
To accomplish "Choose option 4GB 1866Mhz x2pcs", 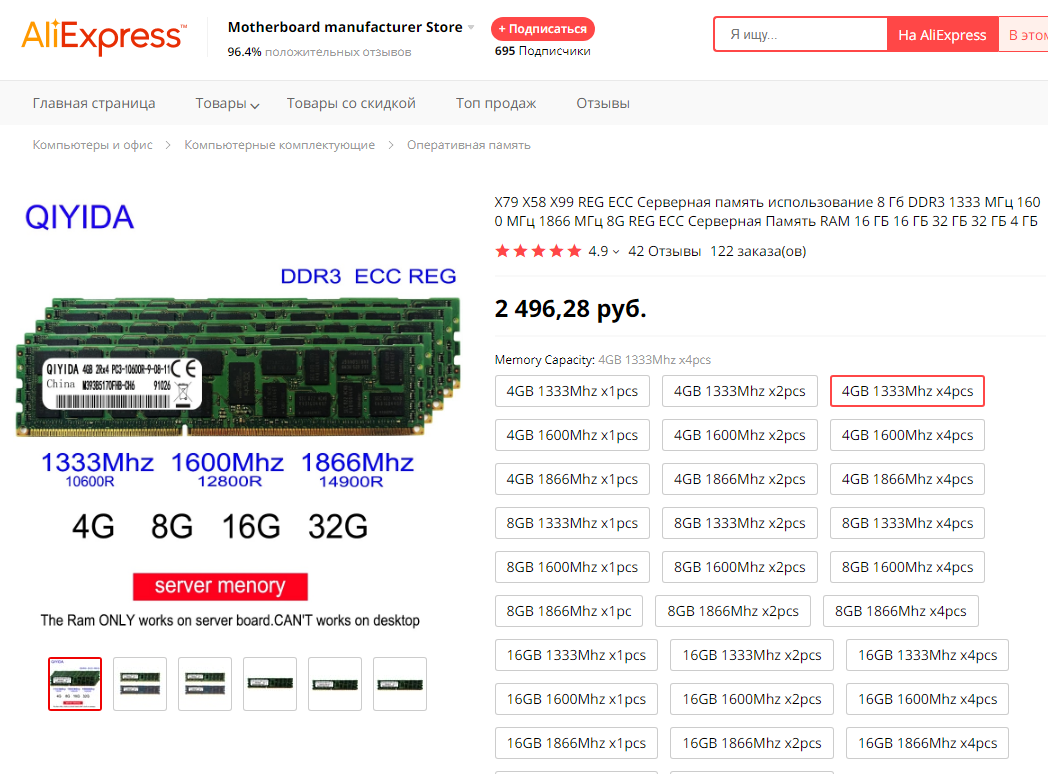I will click(x=740, y=479).
